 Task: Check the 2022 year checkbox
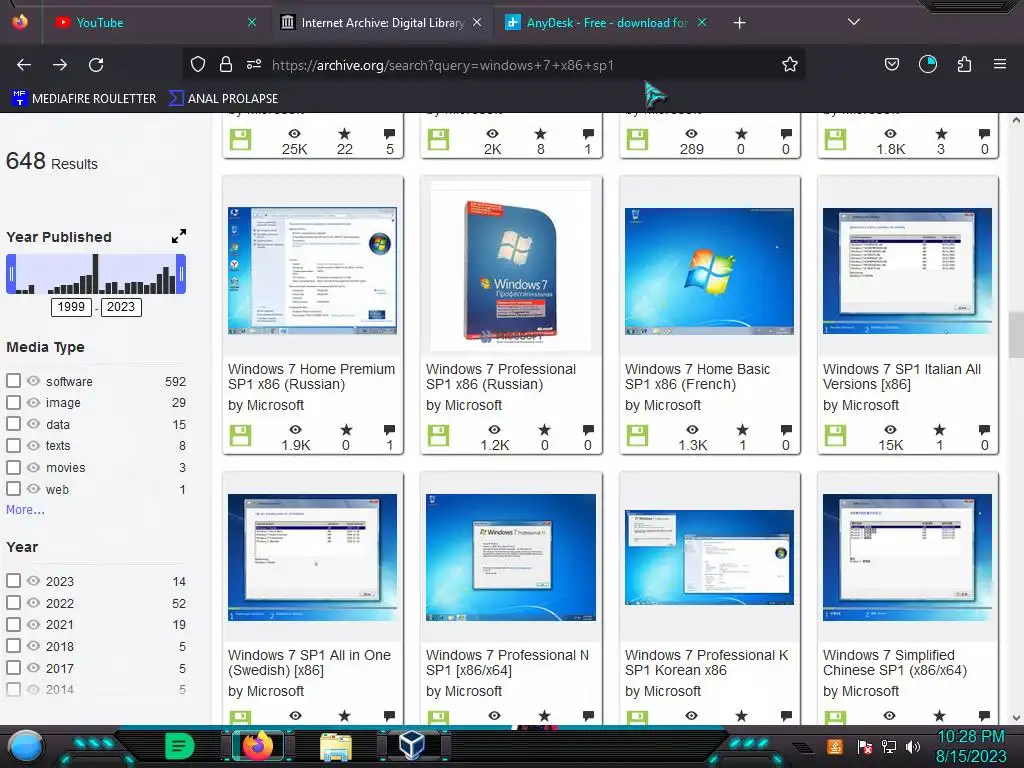point(14,603)
